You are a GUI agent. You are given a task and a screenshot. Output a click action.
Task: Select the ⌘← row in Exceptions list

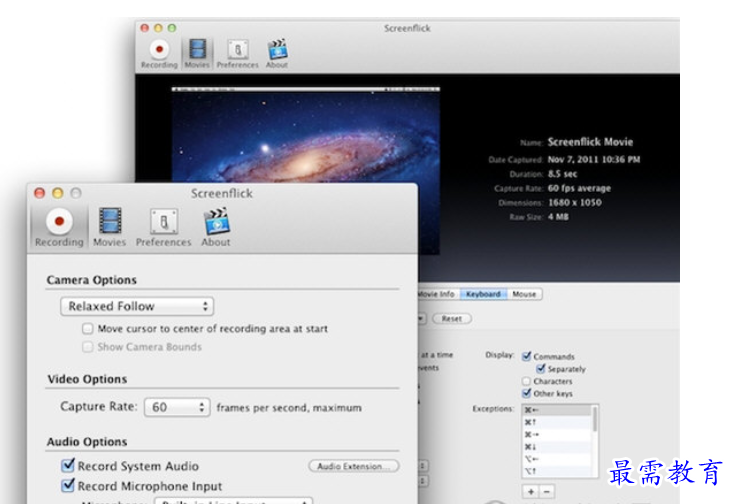(557, 410)
